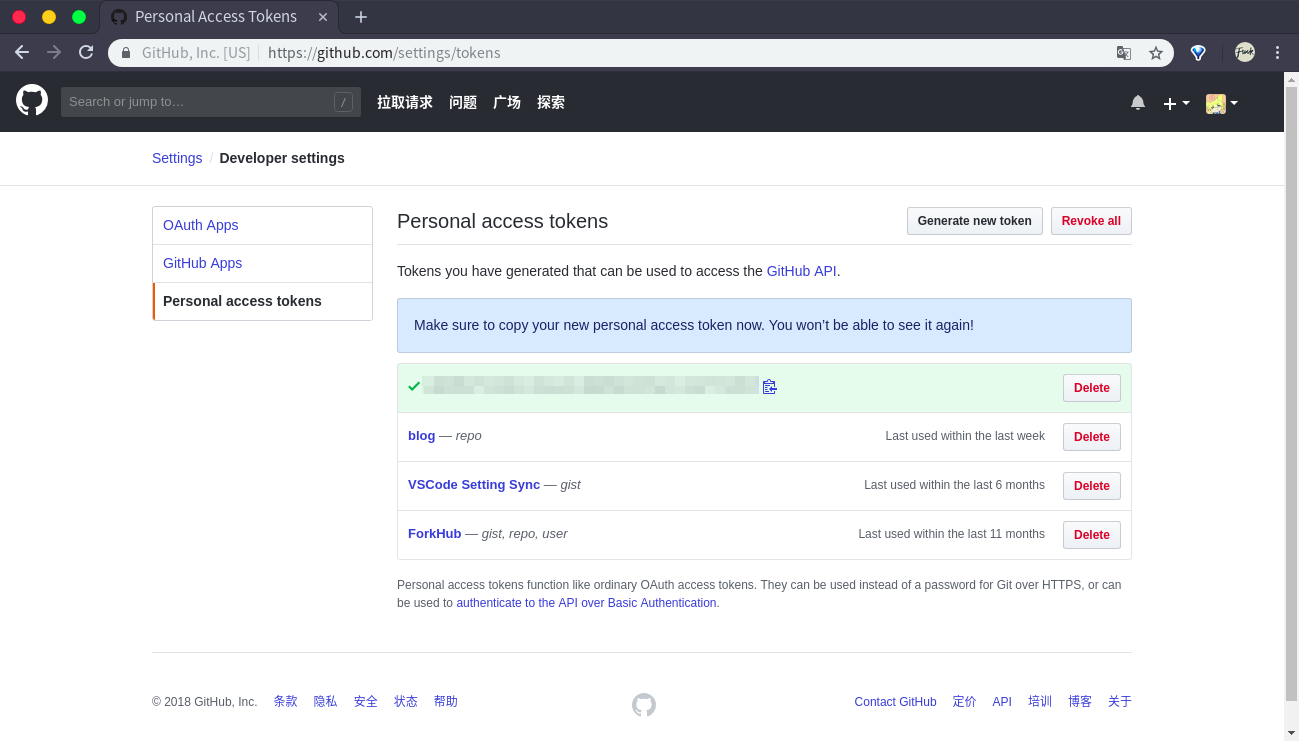Bookmark this page with the star

tap(1156, 53)
